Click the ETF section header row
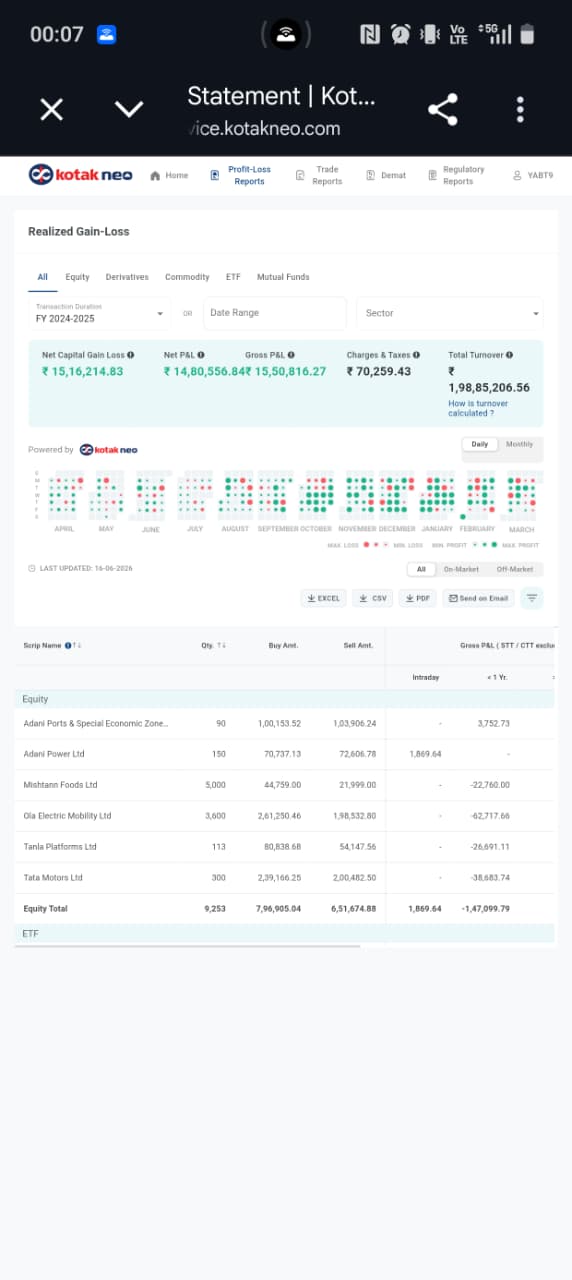Image resolution: width=572 pixels, height=1280 pixels. pyautogui.click(x=284, y=933)
